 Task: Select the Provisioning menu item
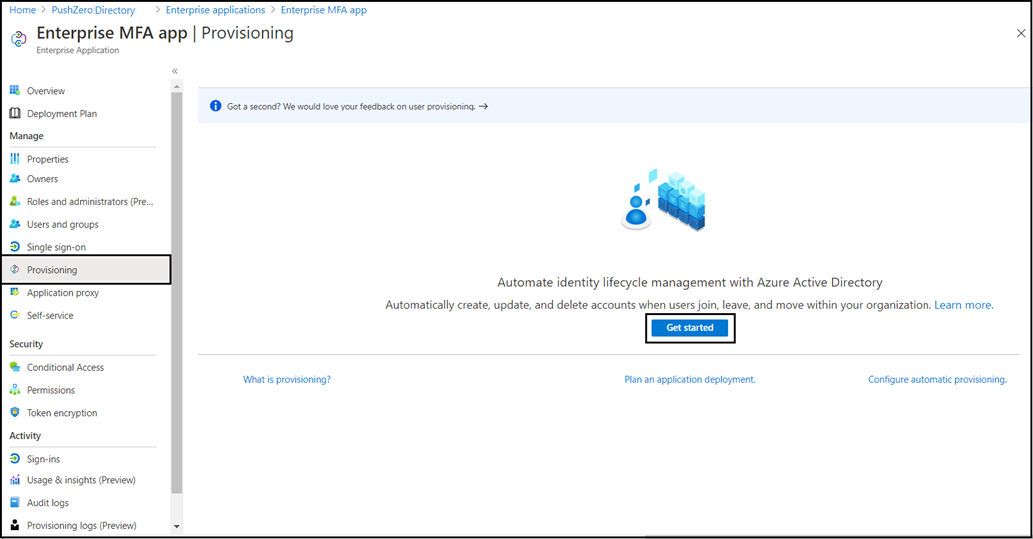click(86, 270)
